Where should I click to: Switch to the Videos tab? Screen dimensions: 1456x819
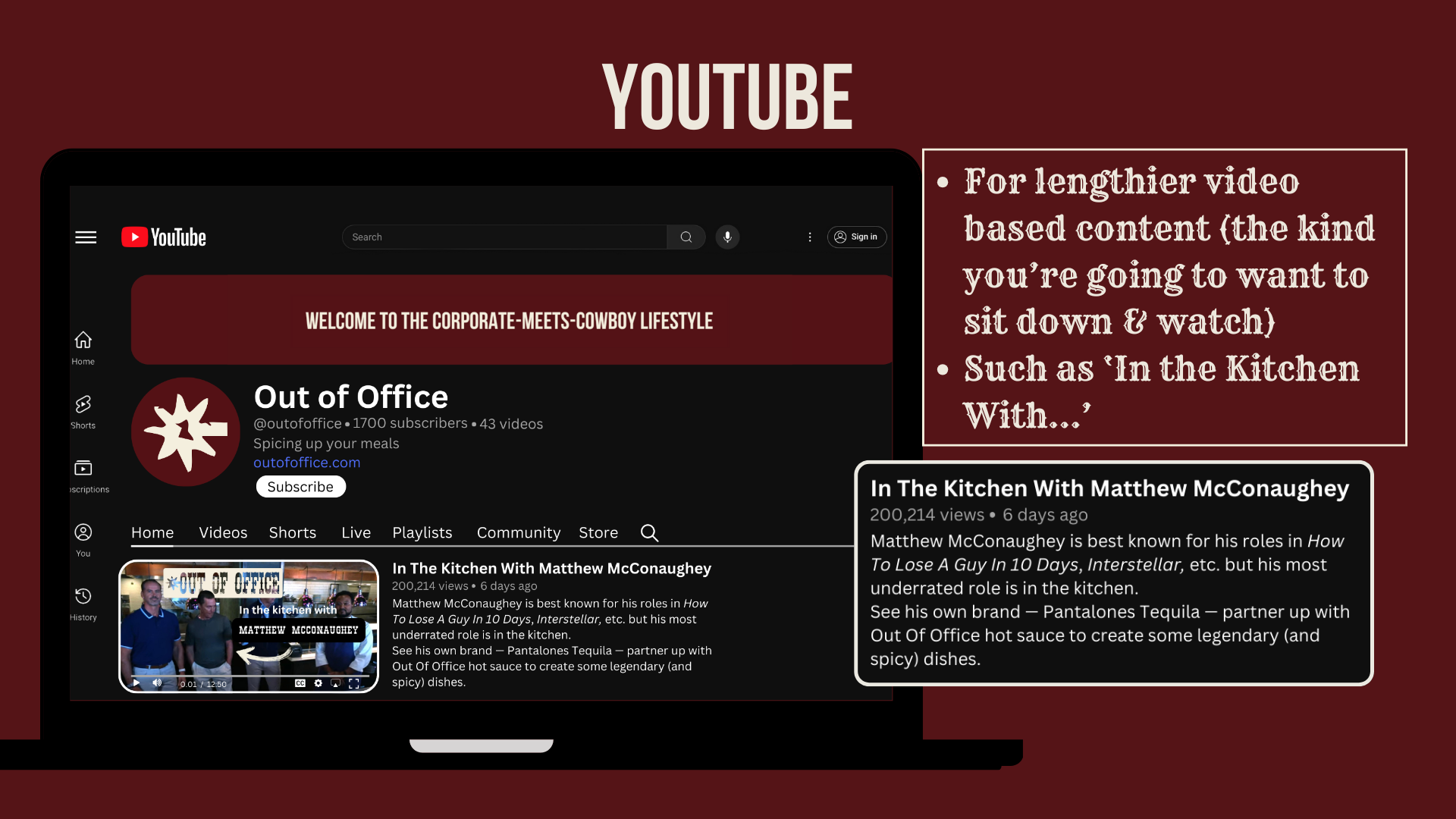point(223,532)
